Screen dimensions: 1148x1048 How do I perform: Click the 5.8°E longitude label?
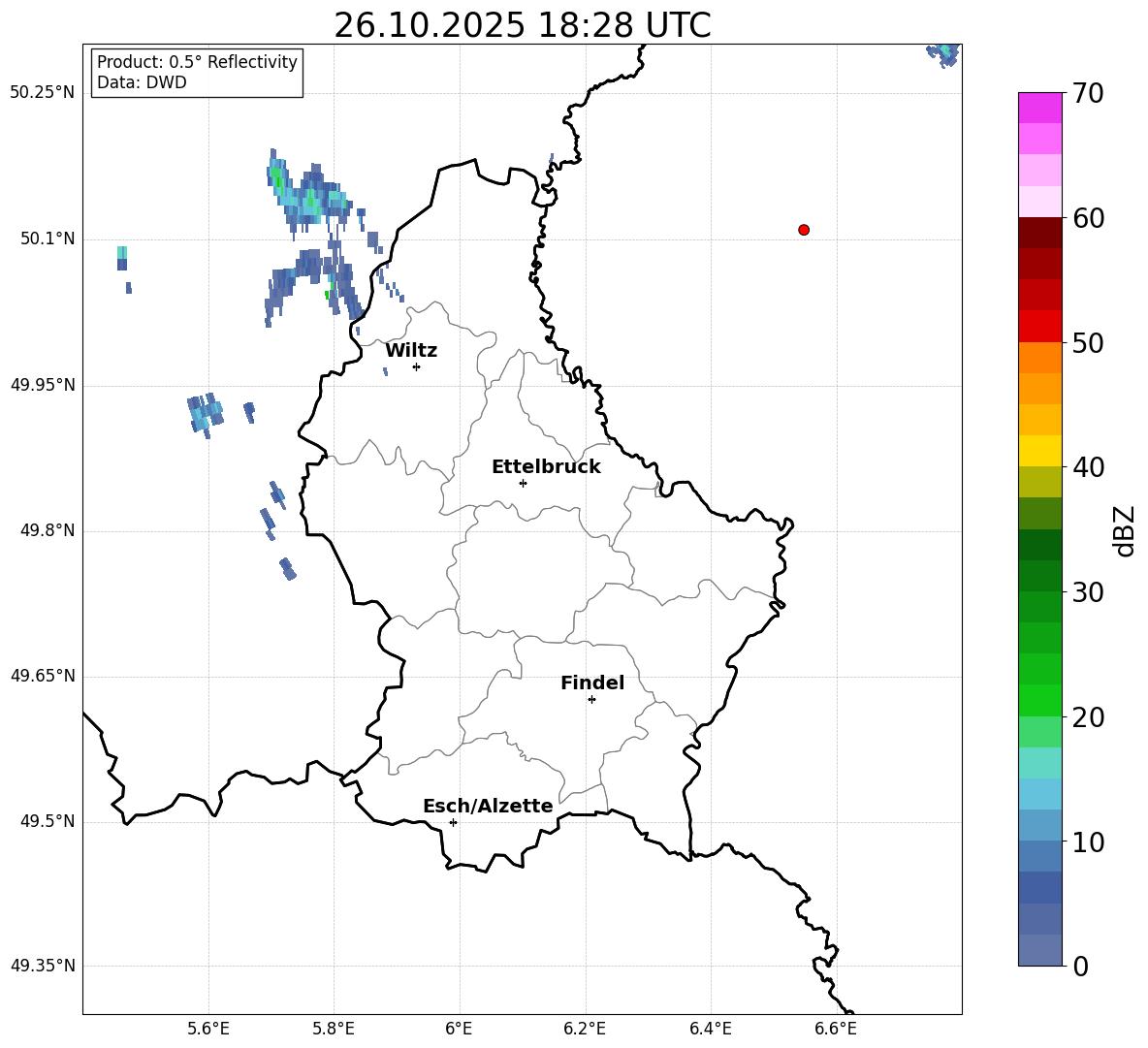point(334,1029)
